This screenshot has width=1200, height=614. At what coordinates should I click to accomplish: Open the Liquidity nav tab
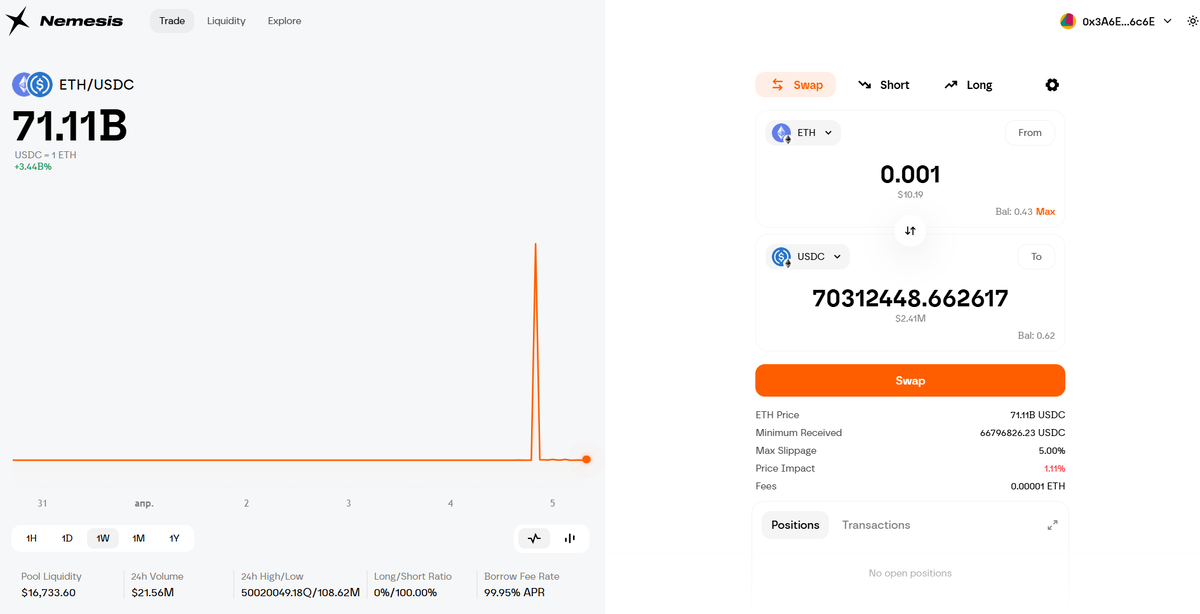pos(226,21)
